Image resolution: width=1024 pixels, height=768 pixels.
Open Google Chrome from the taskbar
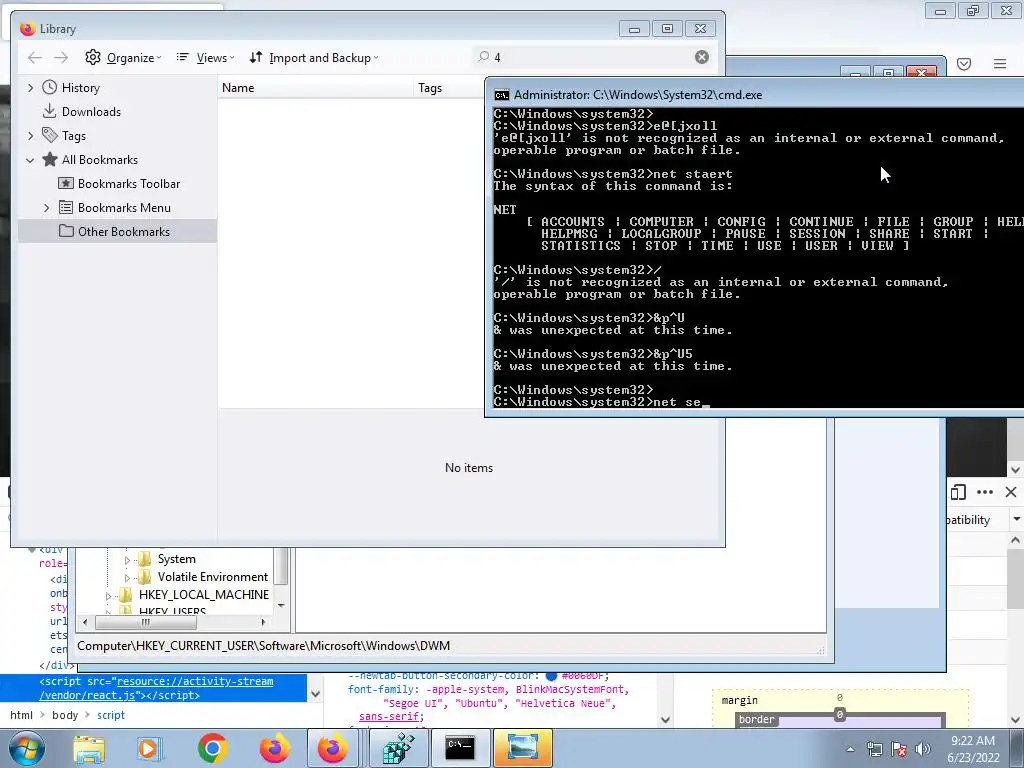pos(212,748)
